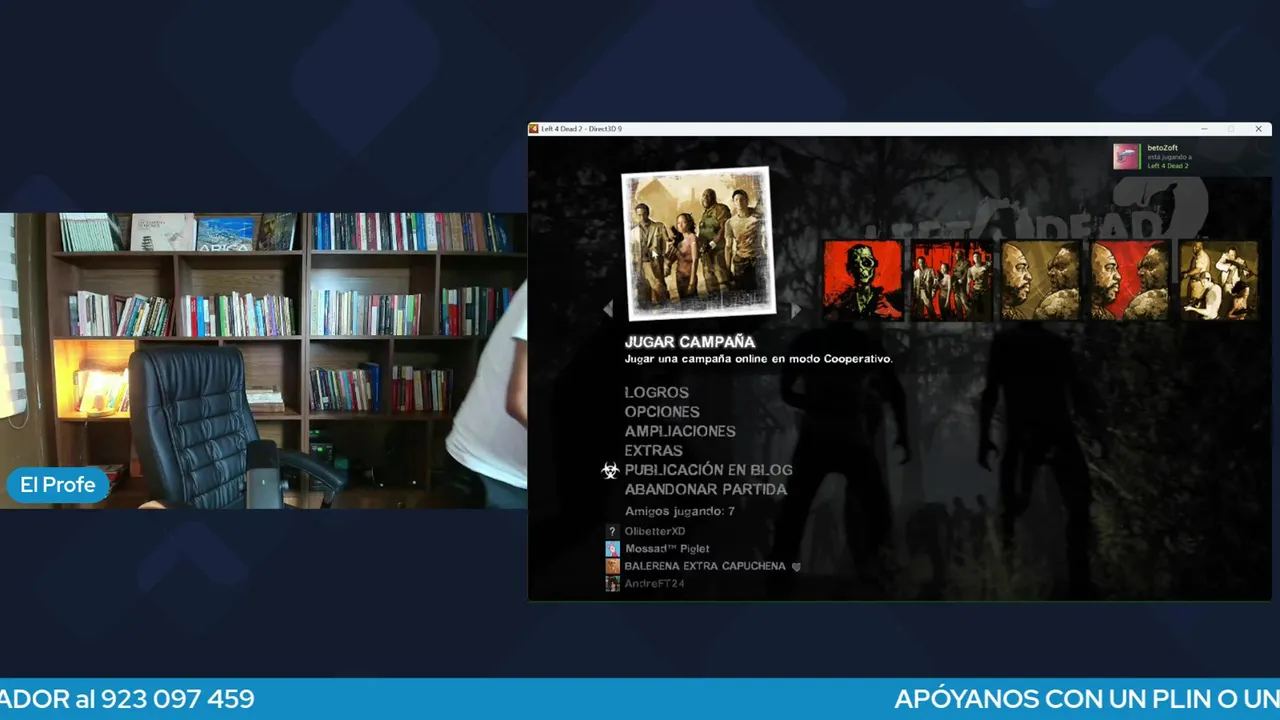1280x720 pixels.
Task: Select ABANDONAR PARTIDA to quit
Action: [x=706, y=489]
